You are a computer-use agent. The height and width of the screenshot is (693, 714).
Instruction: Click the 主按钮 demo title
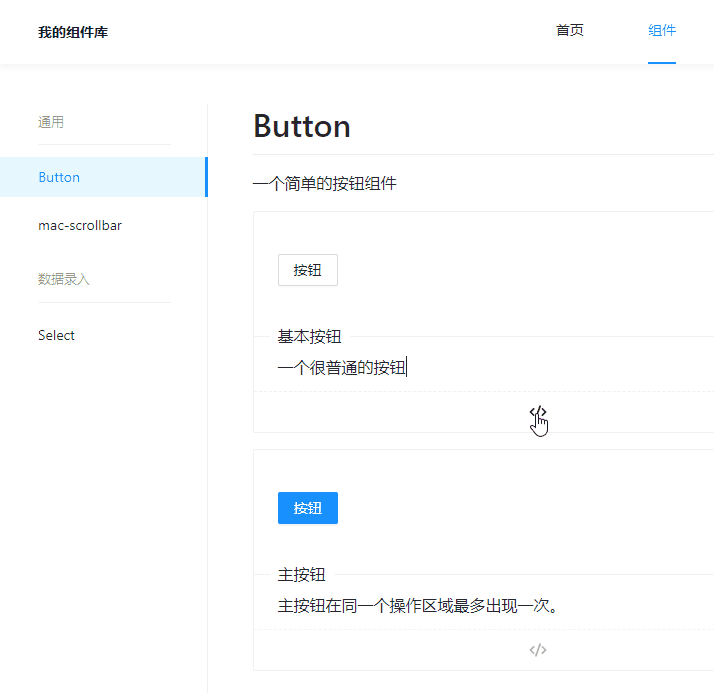[301, 575]
